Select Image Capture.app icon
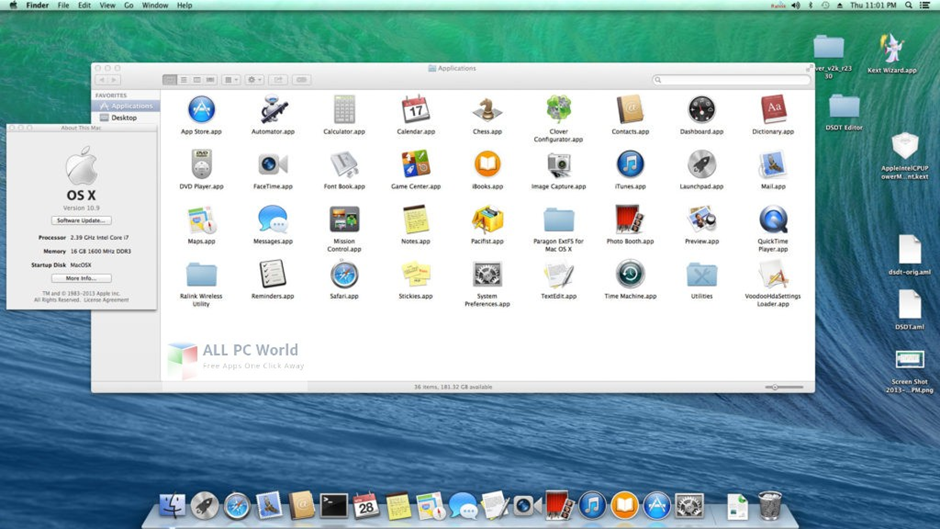The height and width of the screenshot is (529, 940). click(x=559, y=164)
